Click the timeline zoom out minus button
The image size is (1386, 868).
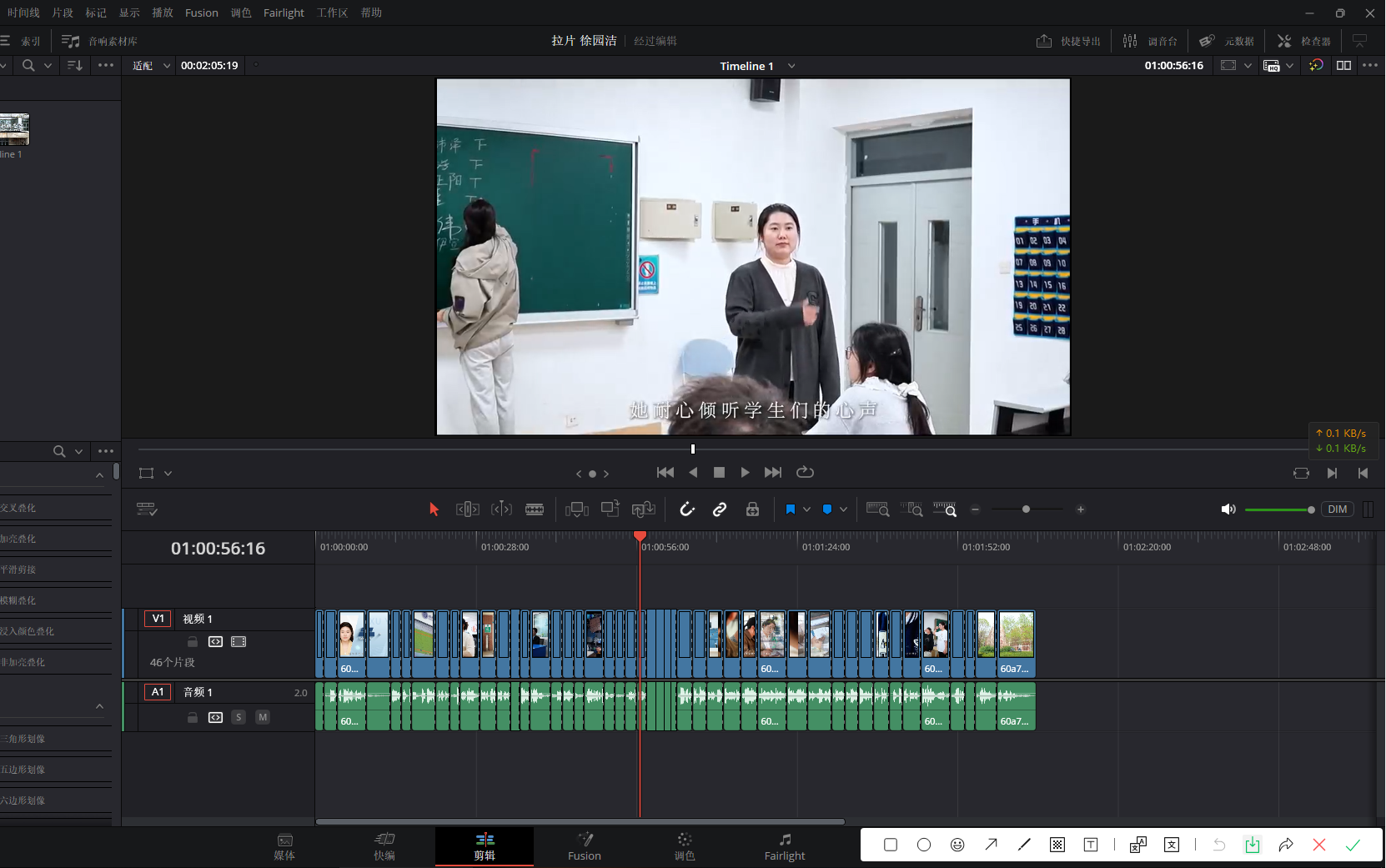tap(975, 509)
